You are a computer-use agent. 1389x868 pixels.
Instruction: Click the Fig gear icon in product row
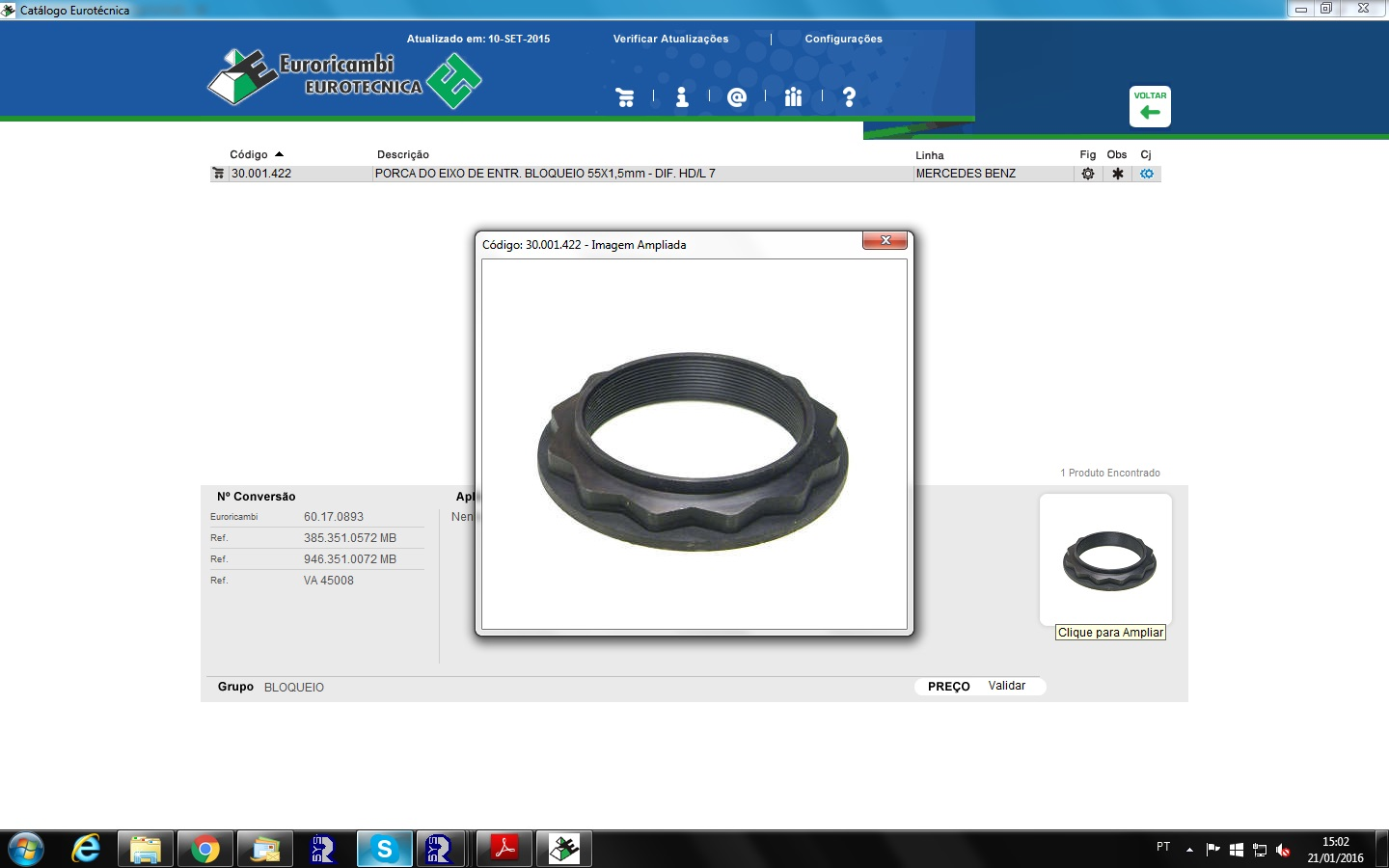point(1088,174)
